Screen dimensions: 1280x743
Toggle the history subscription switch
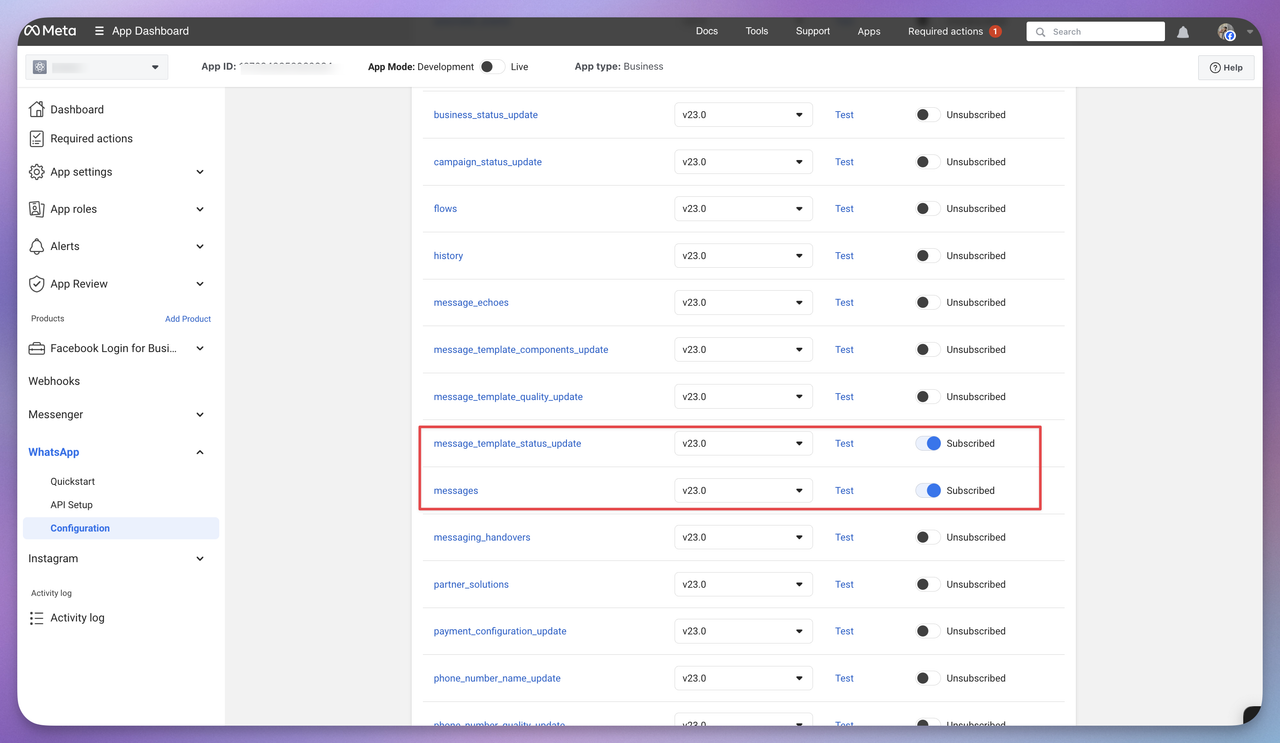(927, 256)
